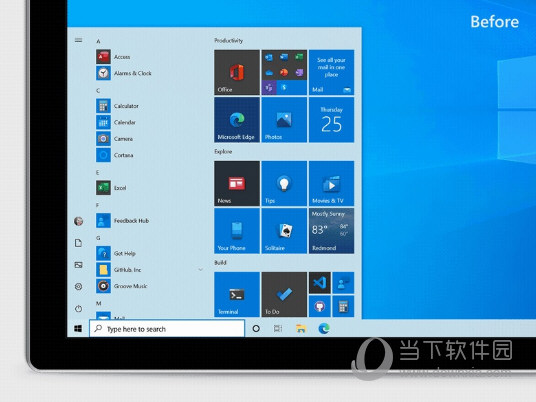Open the Calendar tile showing Thursday 25
This screenshot has height=402, width=536.
pyautogui.click(x=331, y=120)
